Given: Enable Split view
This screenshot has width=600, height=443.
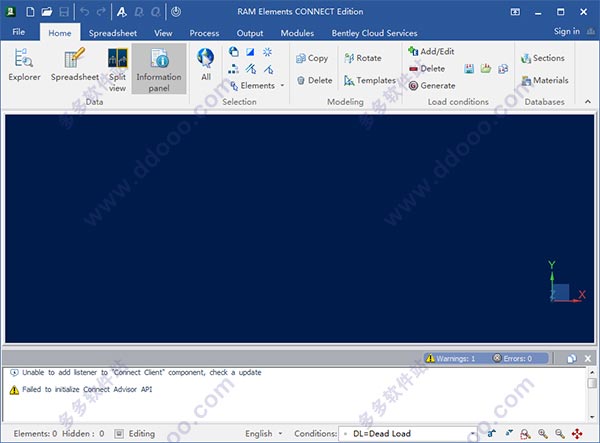Looking at the screenshot, I should [117, 70].
